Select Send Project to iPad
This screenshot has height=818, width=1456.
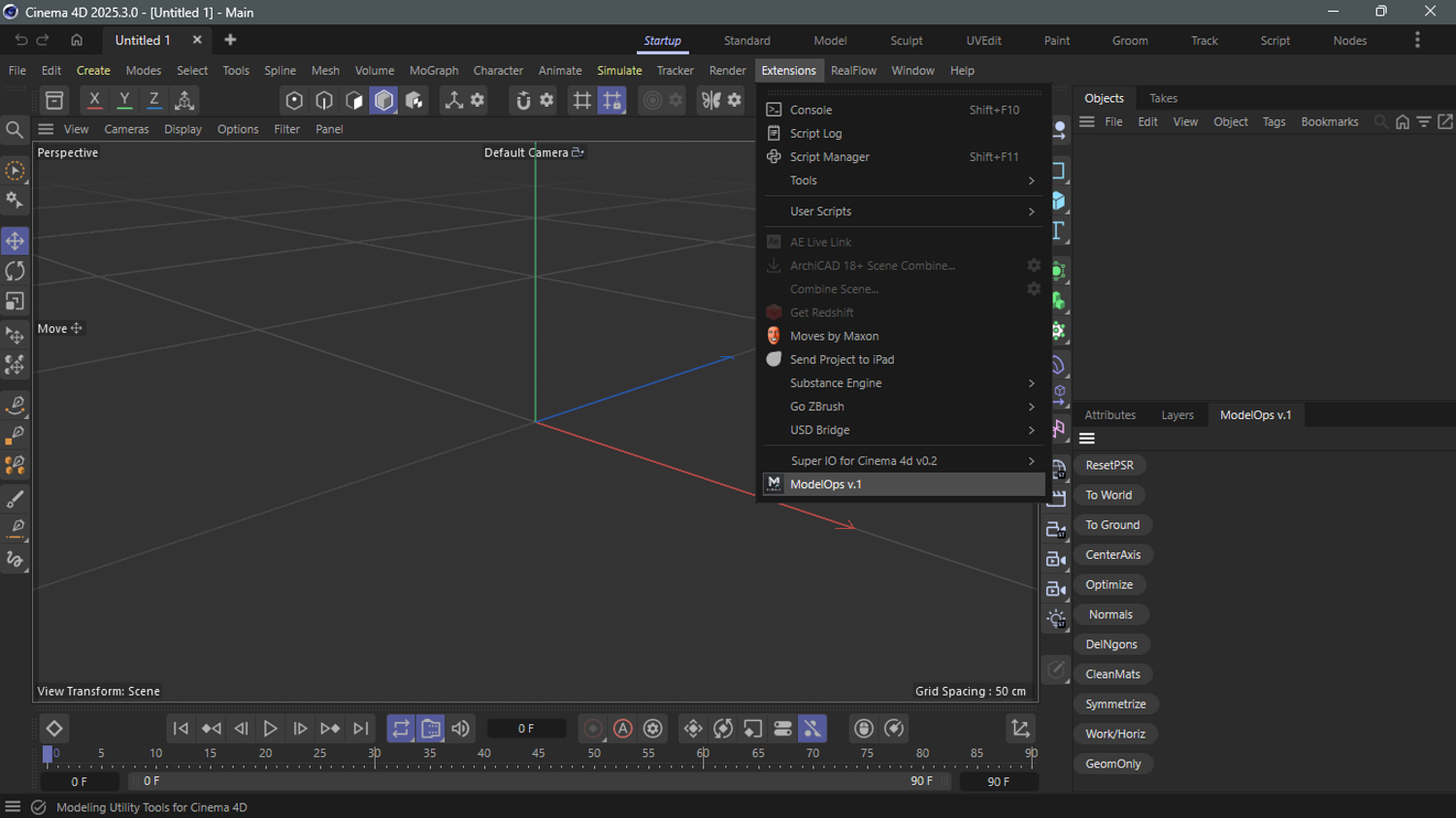905,360
